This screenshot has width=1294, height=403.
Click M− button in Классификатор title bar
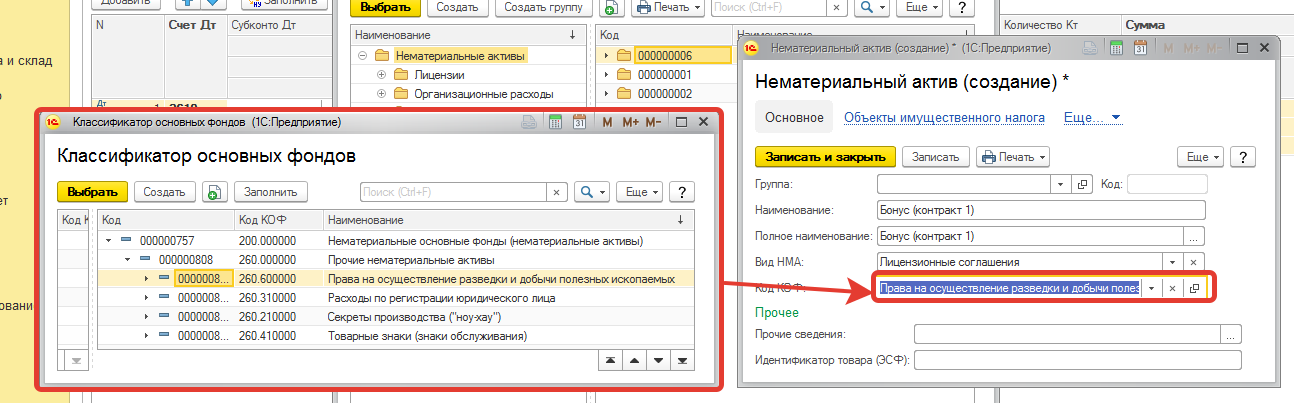(x=654, y=122)
